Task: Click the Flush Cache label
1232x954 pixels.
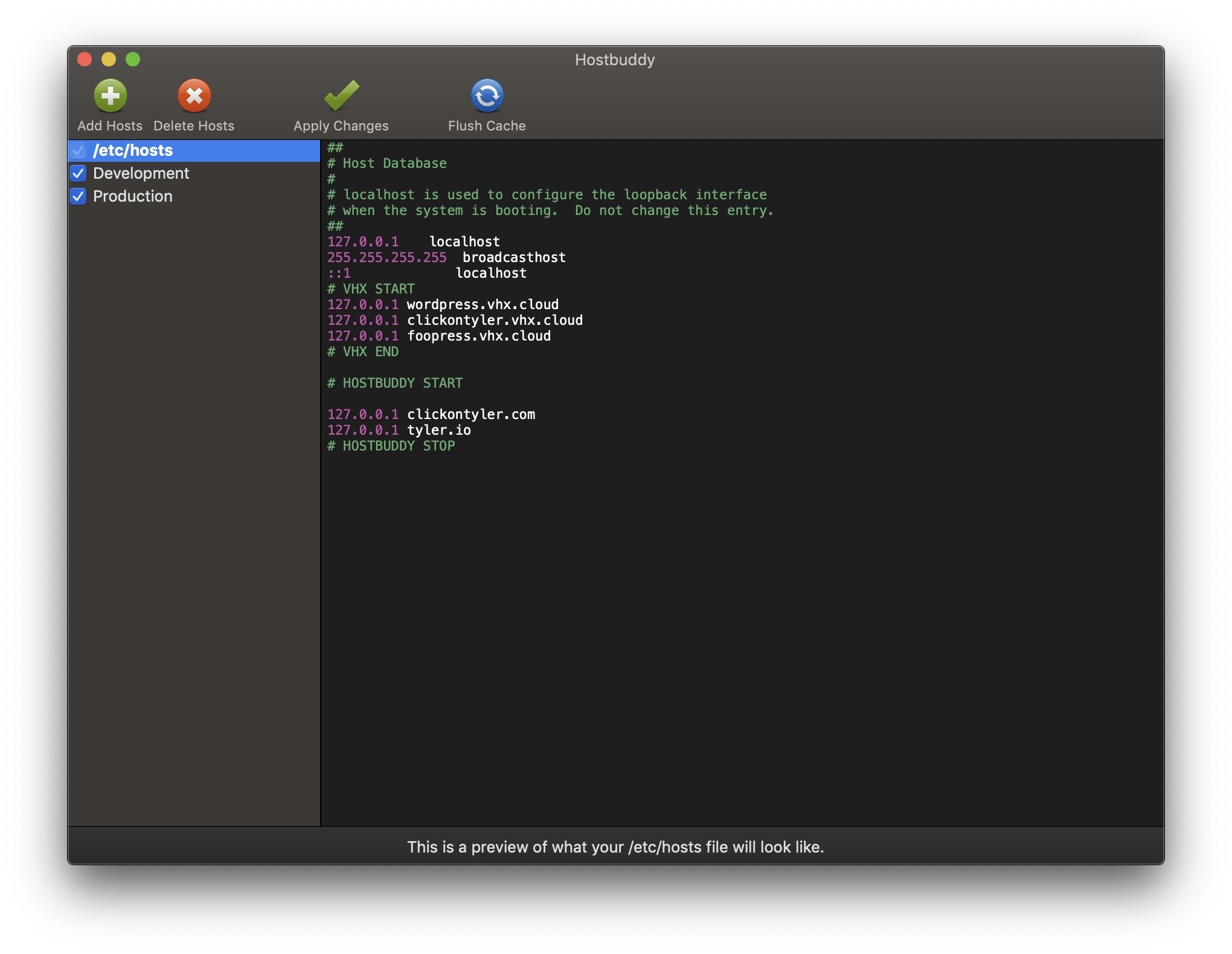Action: tap(487, 126)
